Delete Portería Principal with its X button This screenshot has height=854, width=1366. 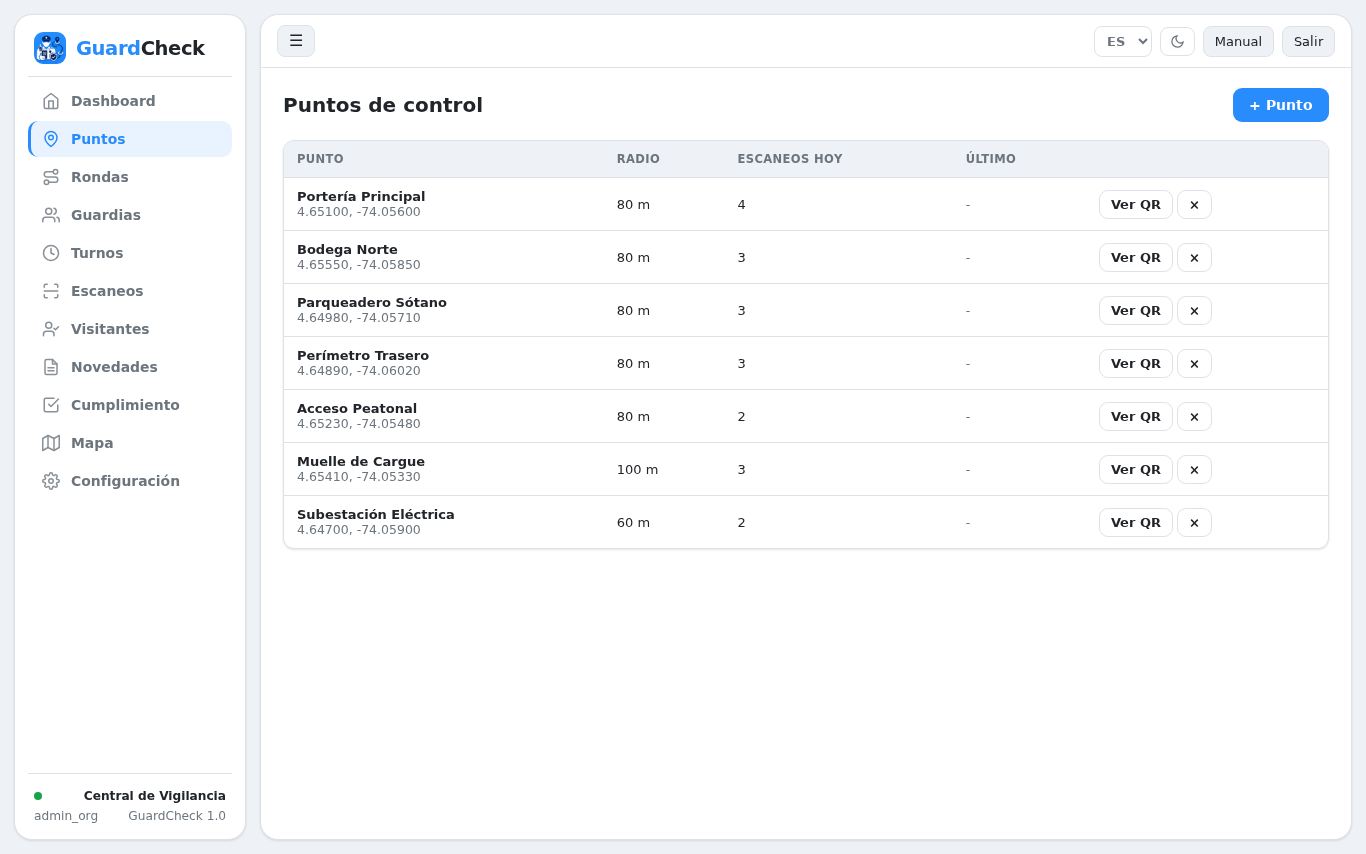tap(1194, 205)
